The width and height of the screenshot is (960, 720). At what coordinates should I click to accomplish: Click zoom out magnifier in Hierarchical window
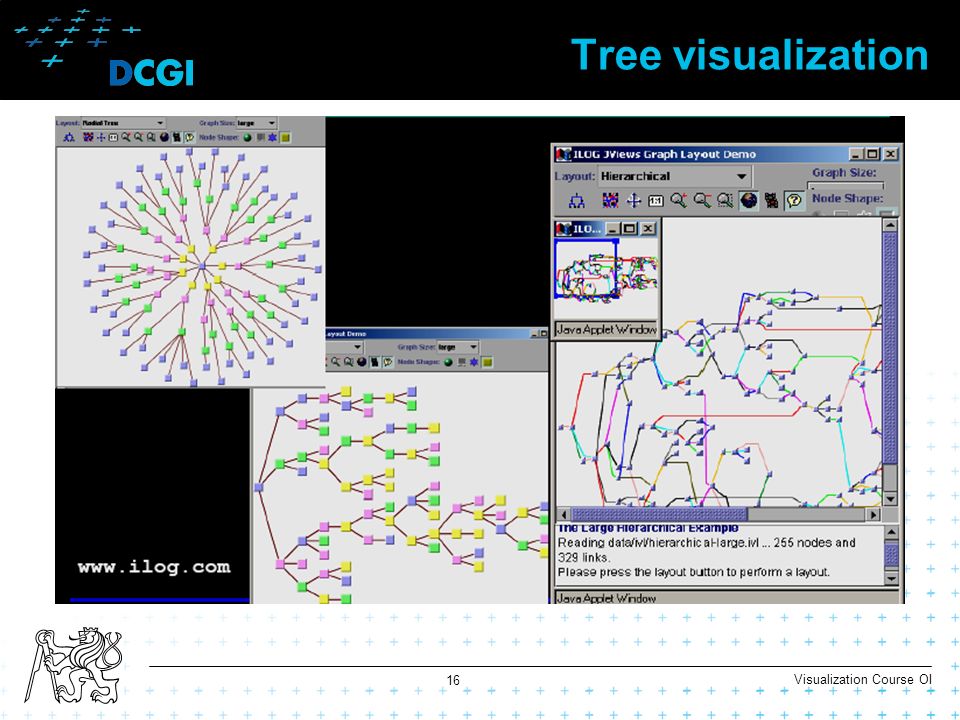(702, 200)
